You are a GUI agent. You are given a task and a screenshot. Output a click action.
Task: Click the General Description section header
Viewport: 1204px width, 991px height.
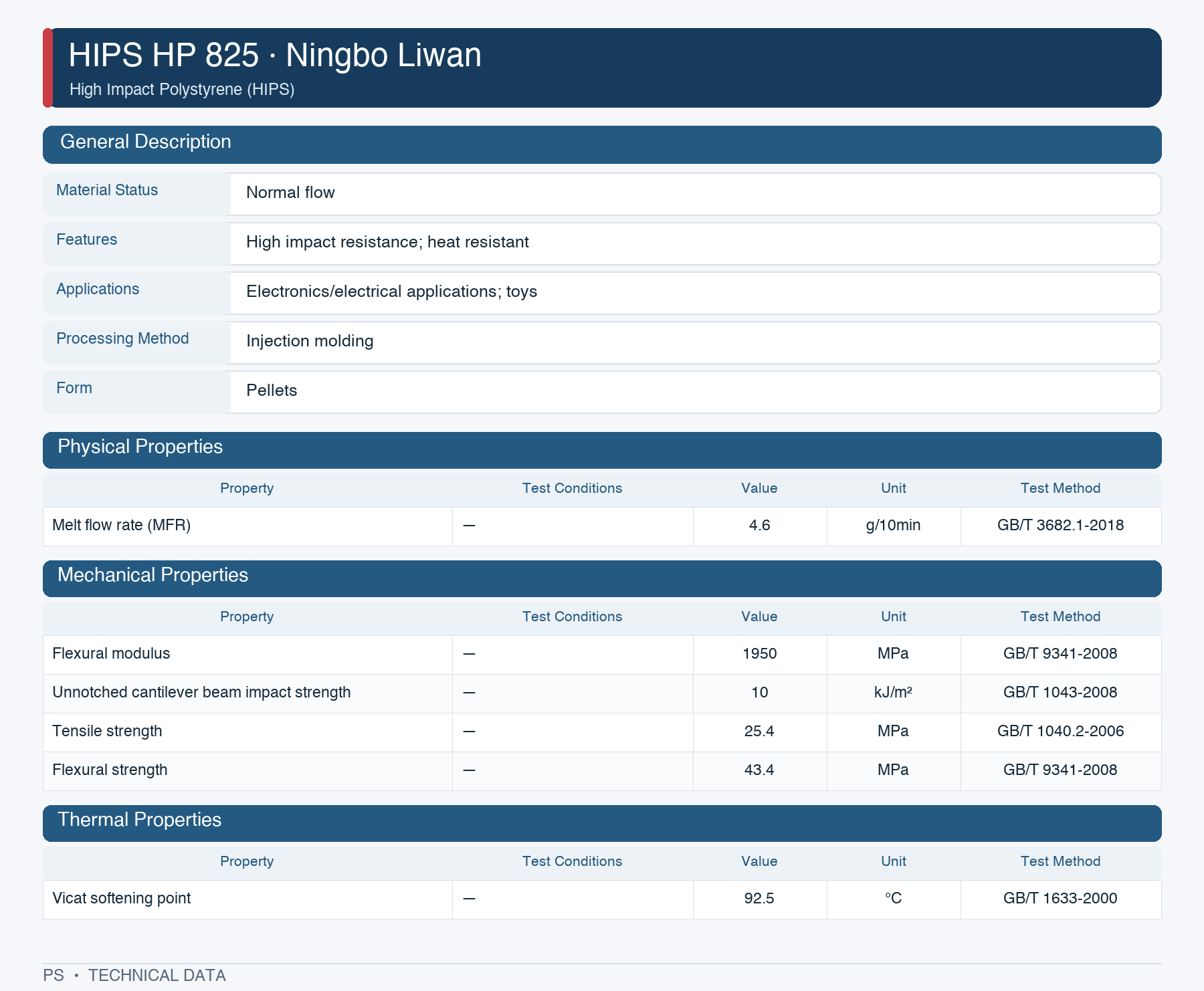602,144
